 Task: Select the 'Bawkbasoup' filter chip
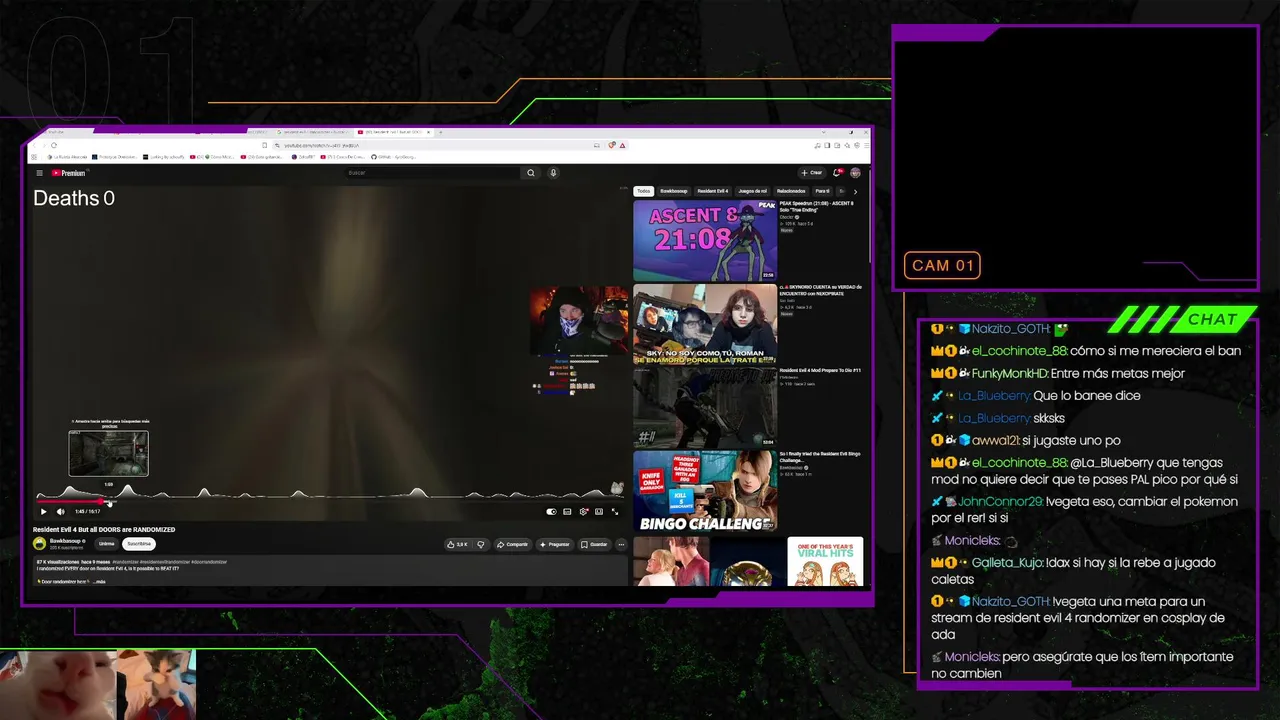pyautogui.click(x=673, y=191)
